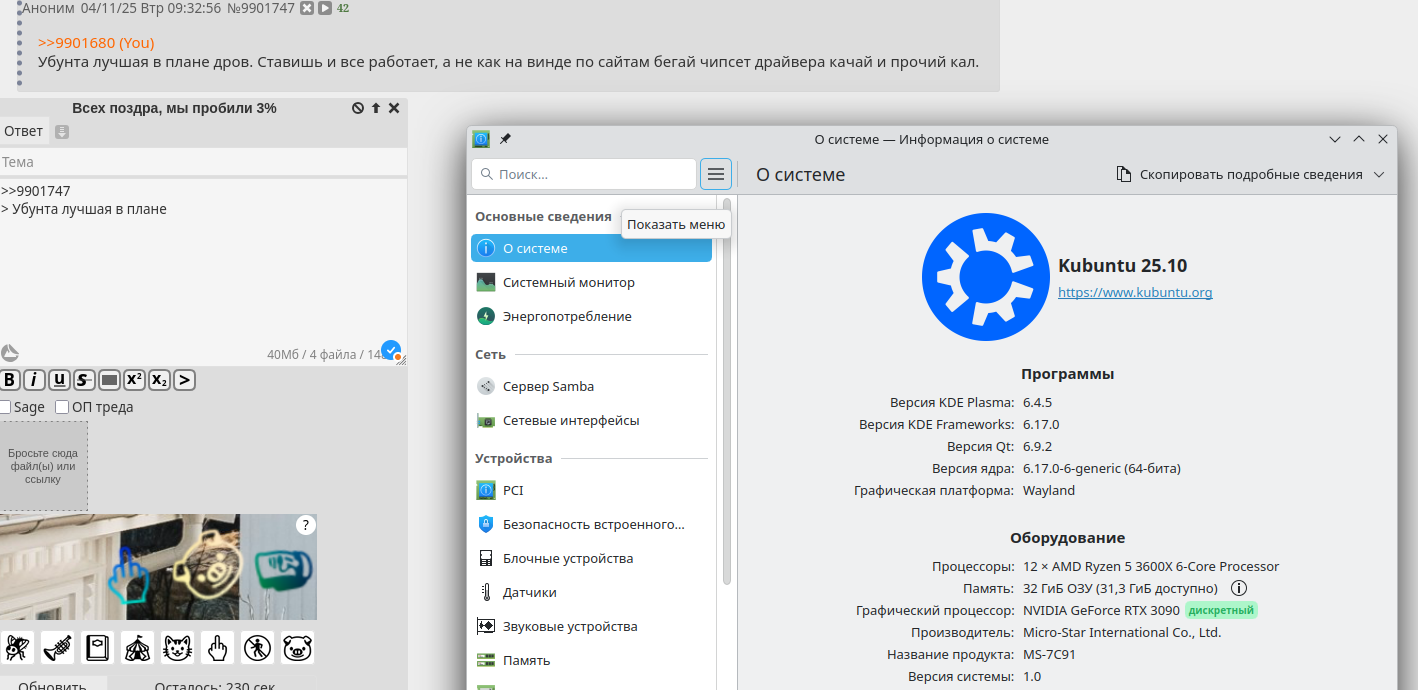The width and height of the screenshot is (1418, 690).
Task: Apply strikethrough formatting in reply form
Action: (x=84, y=380)
